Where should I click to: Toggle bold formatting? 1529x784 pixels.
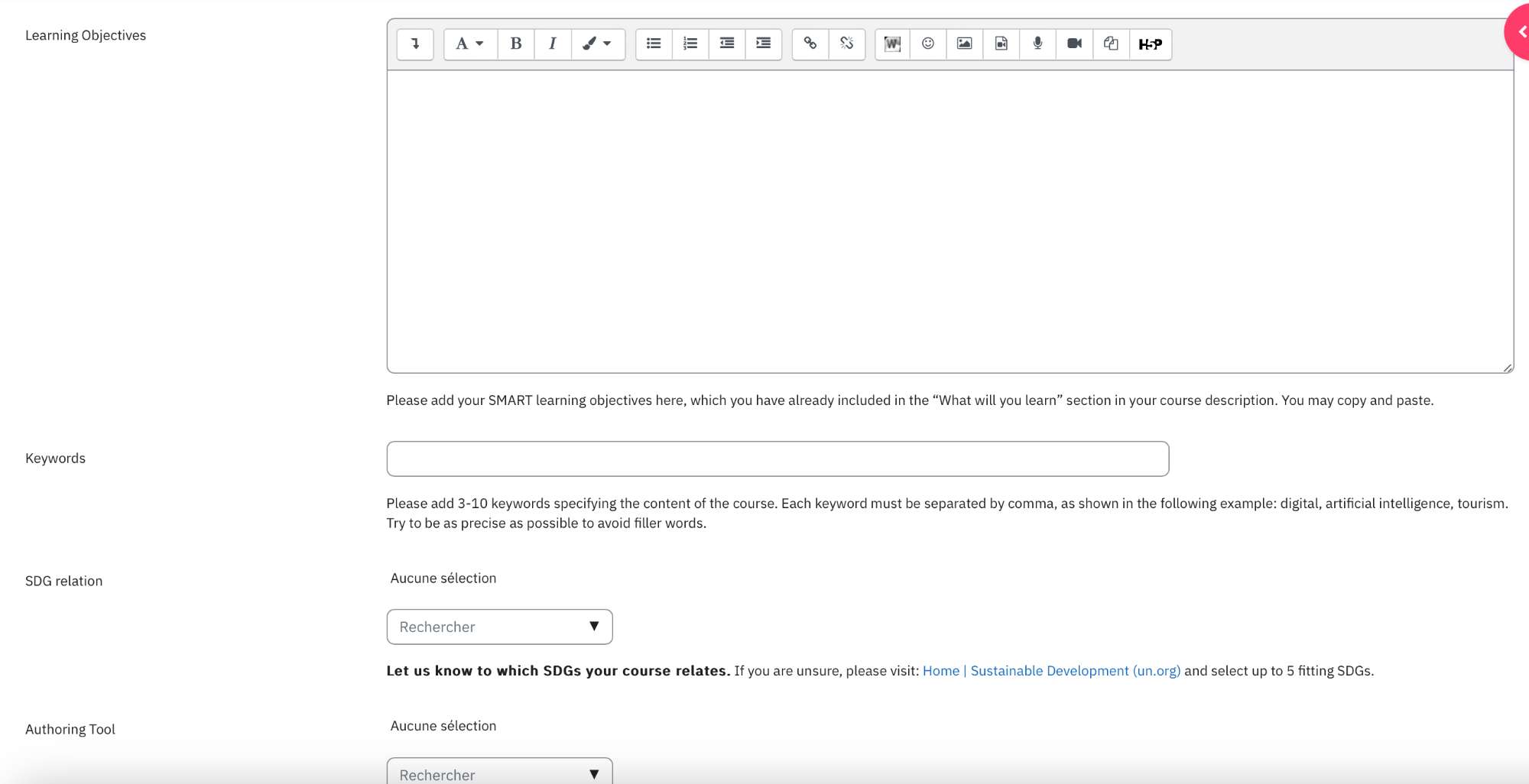click(516, 44)
